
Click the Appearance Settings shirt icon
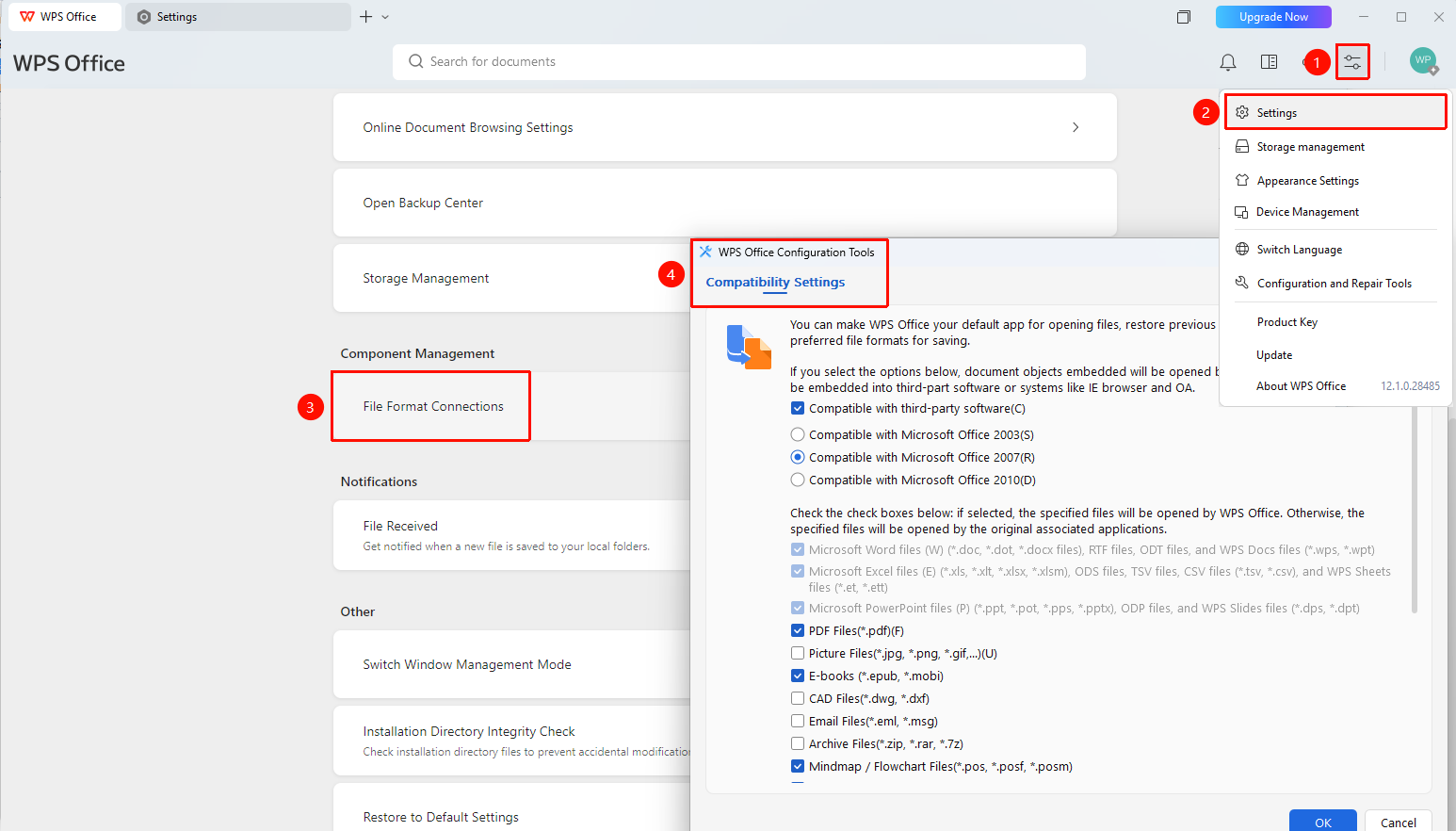[x=1242, y=180]
